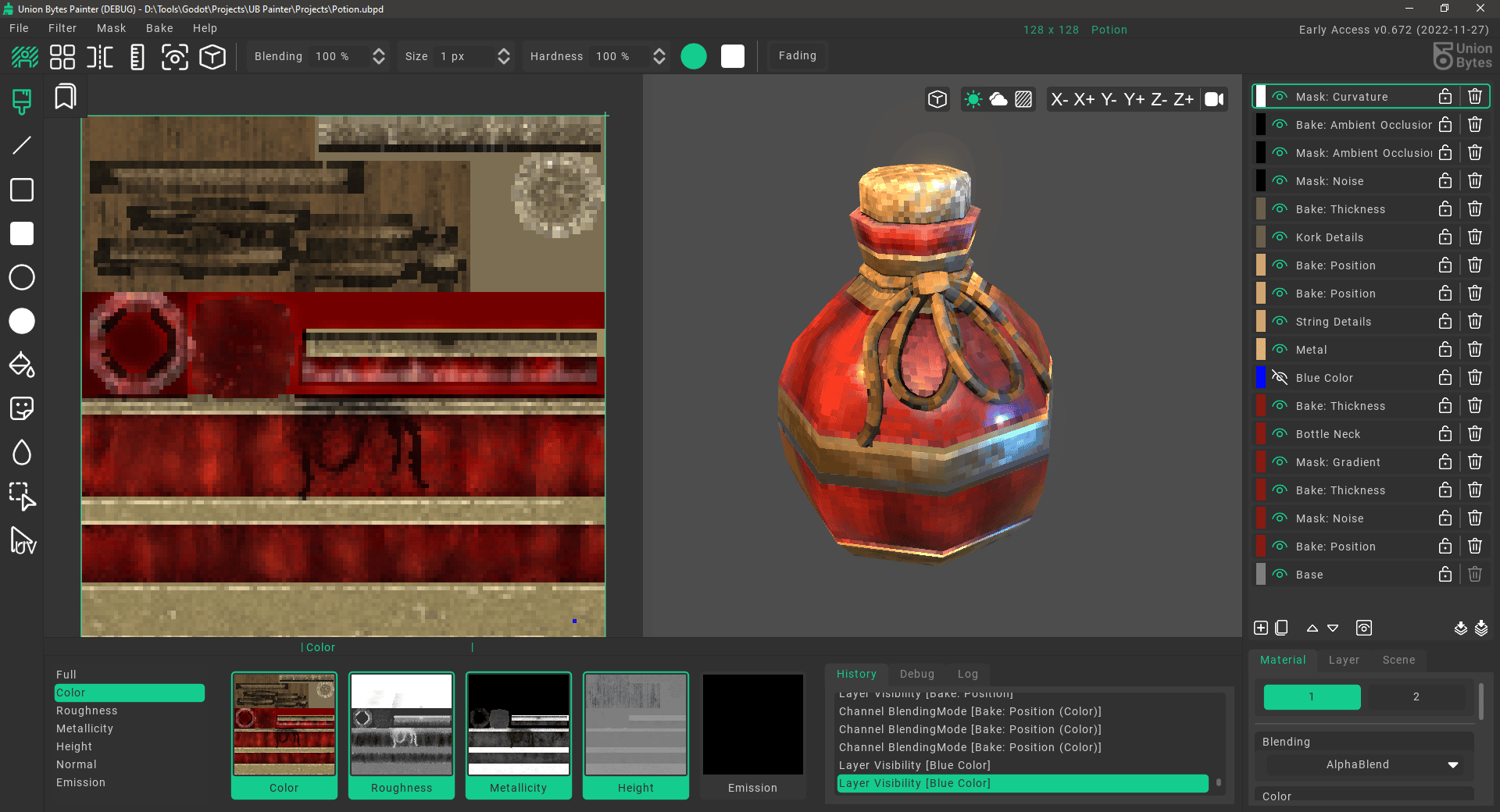Show the hidden Blue Color layer
This screenshot has height=812, width=1500.
point(1280,378)
